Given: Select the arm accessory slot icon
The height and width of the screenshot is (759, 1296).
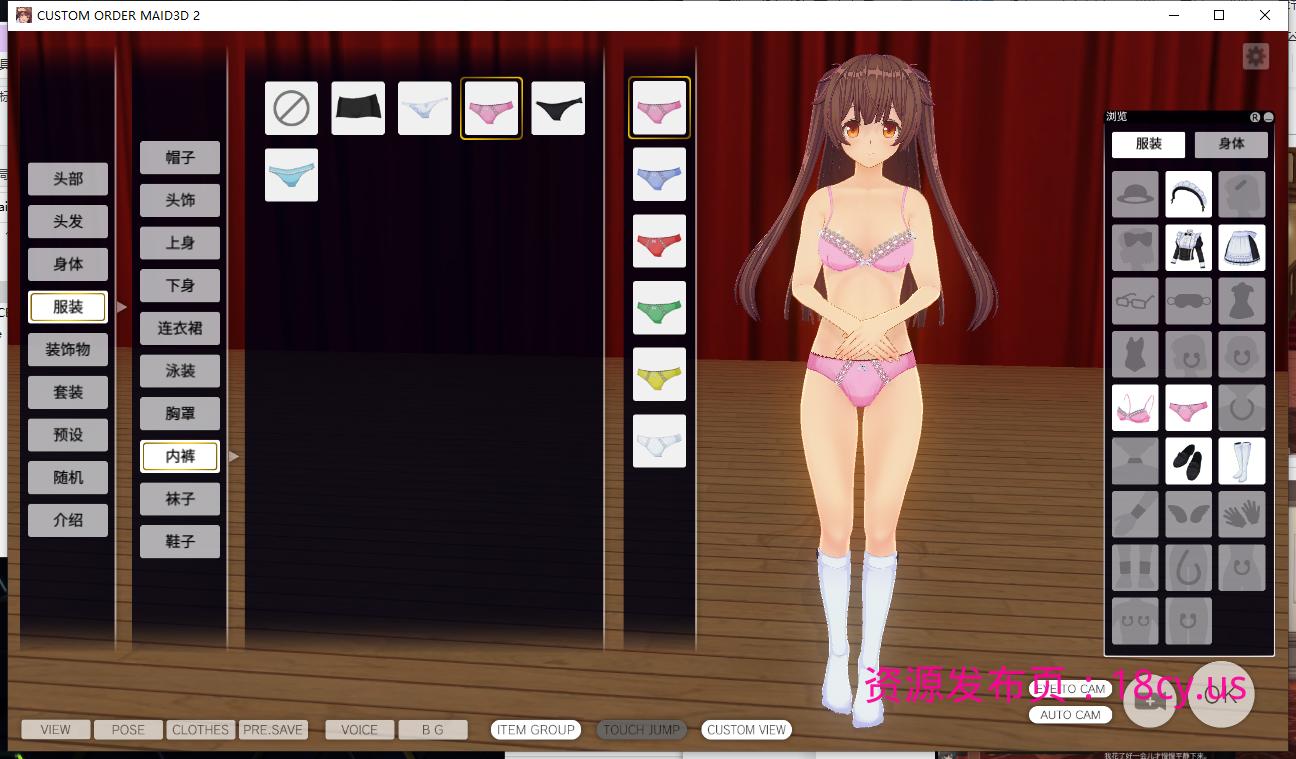Looking at the screenshot, I should pyautogui.click(x=1135, y=514).
